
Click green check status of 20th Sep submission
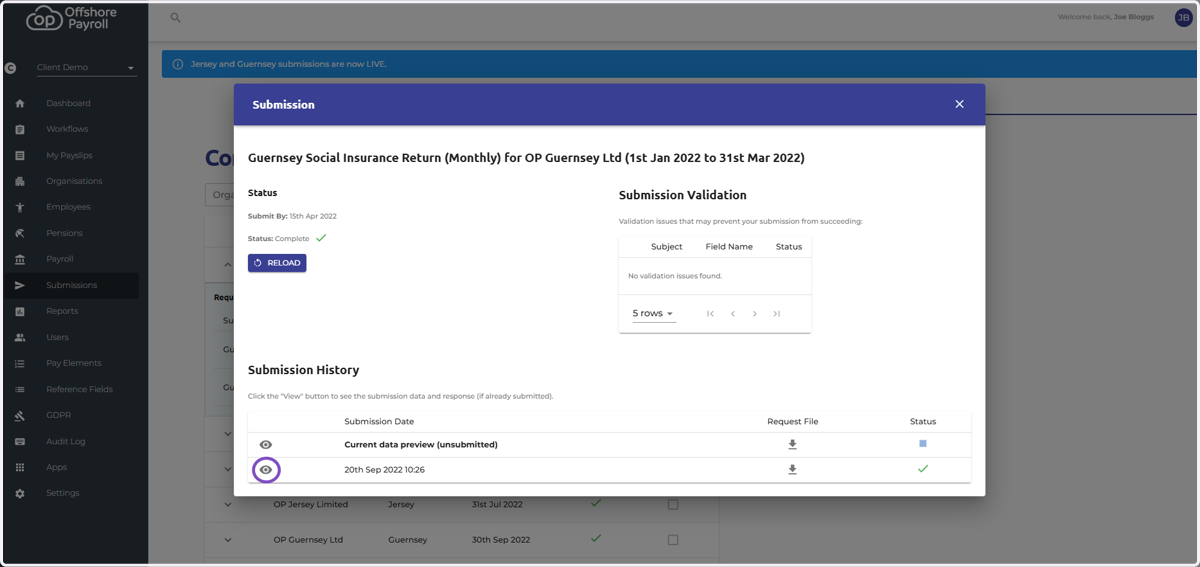click(x=923, y=469)
